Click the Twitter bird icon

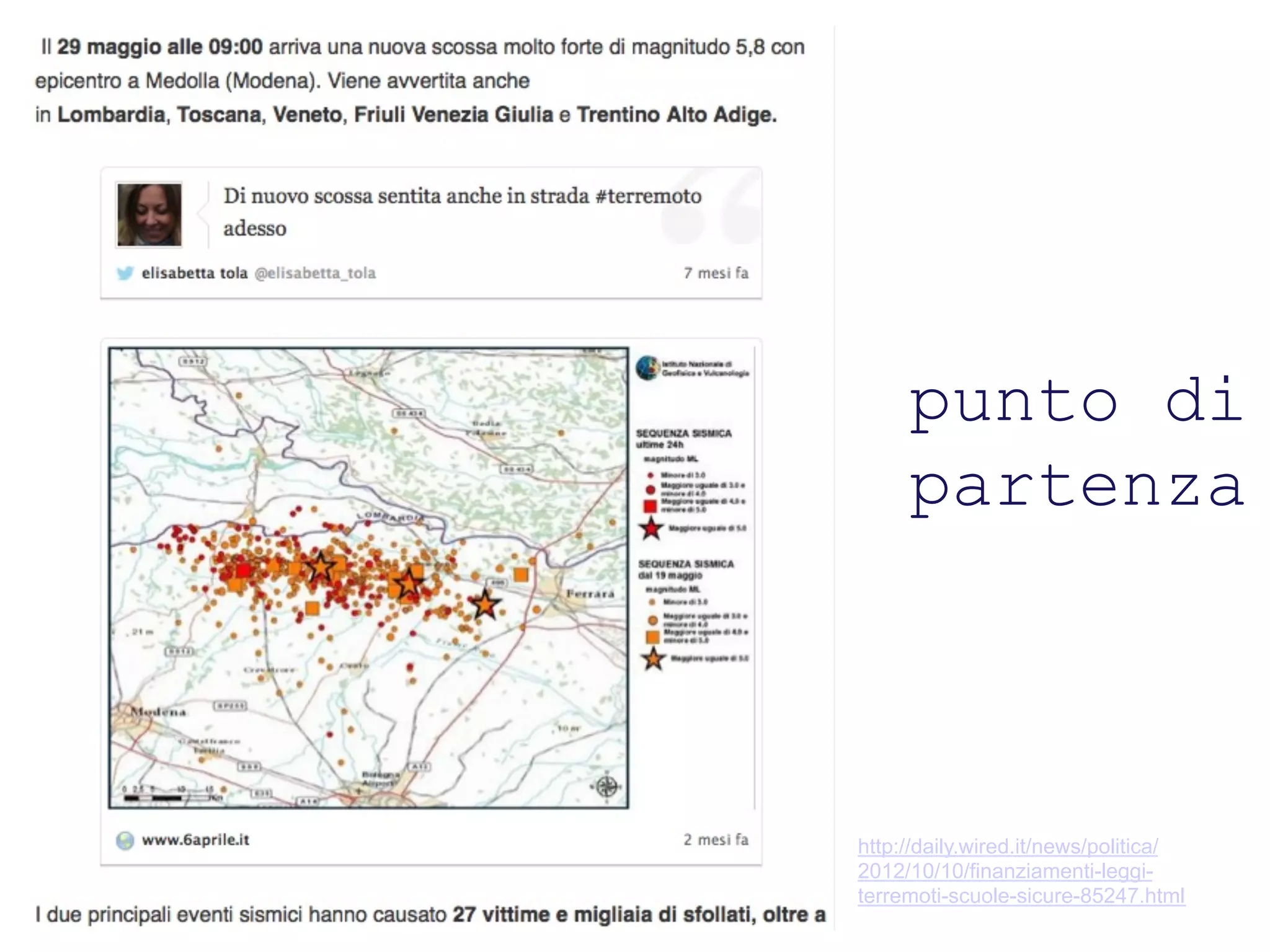[125, 273]
